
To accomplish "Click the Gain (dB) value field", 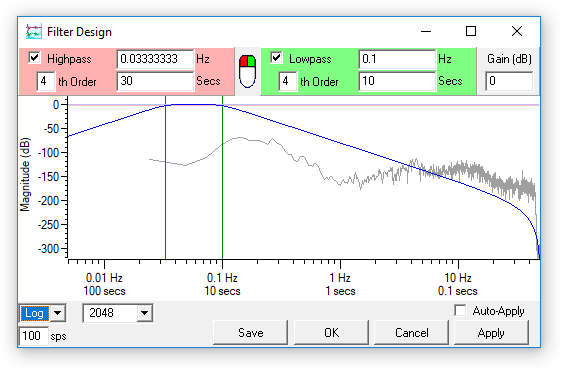I will coord(509,81).
